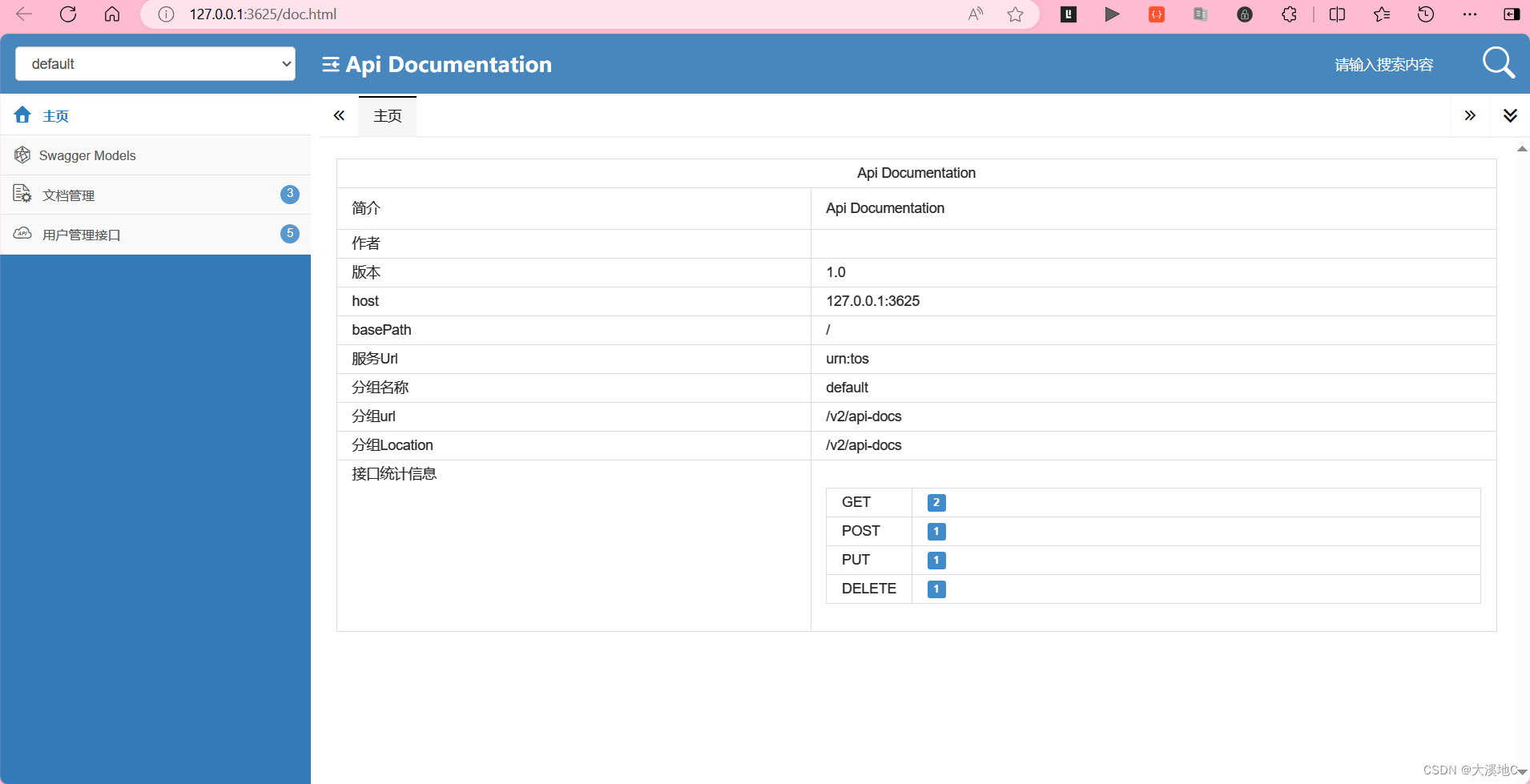This screenshot has height=784, width=1530.
Task: Switch to the 主页 tab
Action: point(387,115)
